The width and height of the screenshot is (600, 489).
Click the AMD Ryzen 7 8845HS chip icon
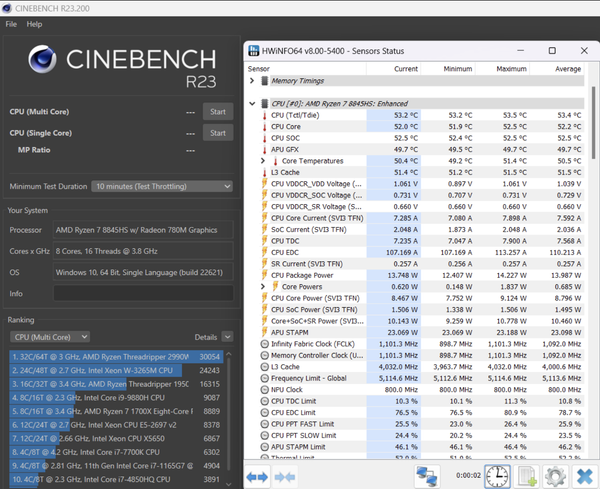tap(264, 104)
